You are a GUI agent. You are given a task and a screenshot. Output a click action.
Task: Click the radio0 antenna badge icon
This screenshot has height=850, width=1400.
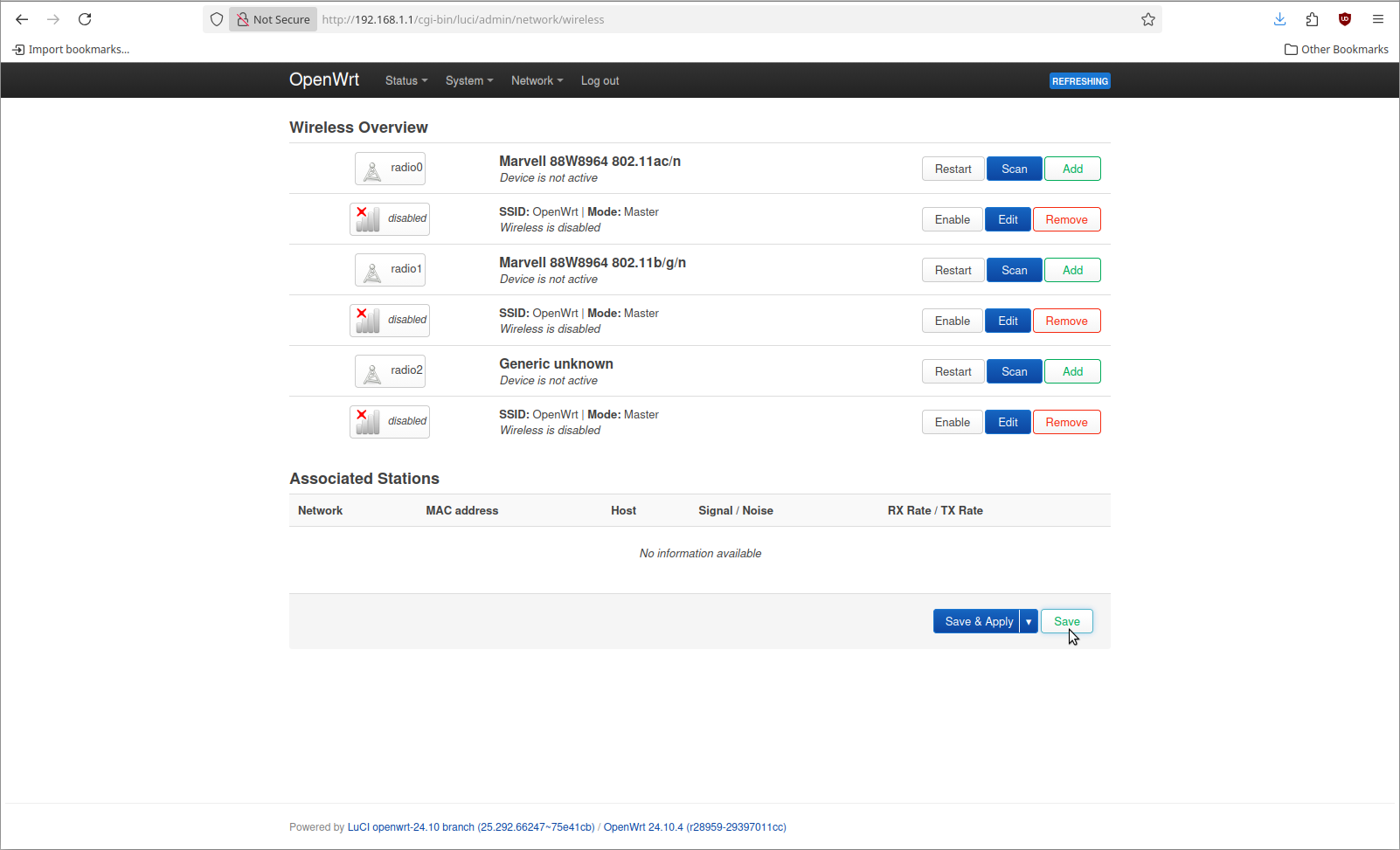373,169
